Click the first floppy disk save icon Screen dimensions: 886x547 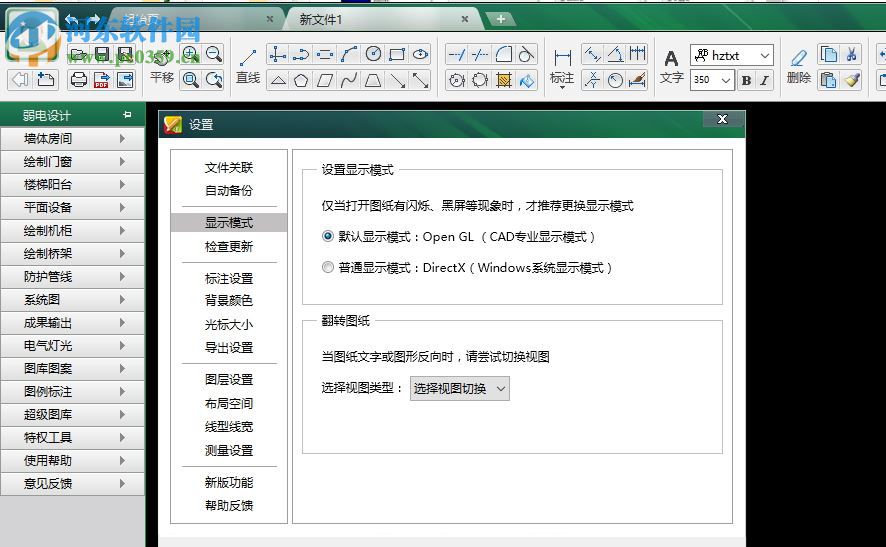(102, 54)
